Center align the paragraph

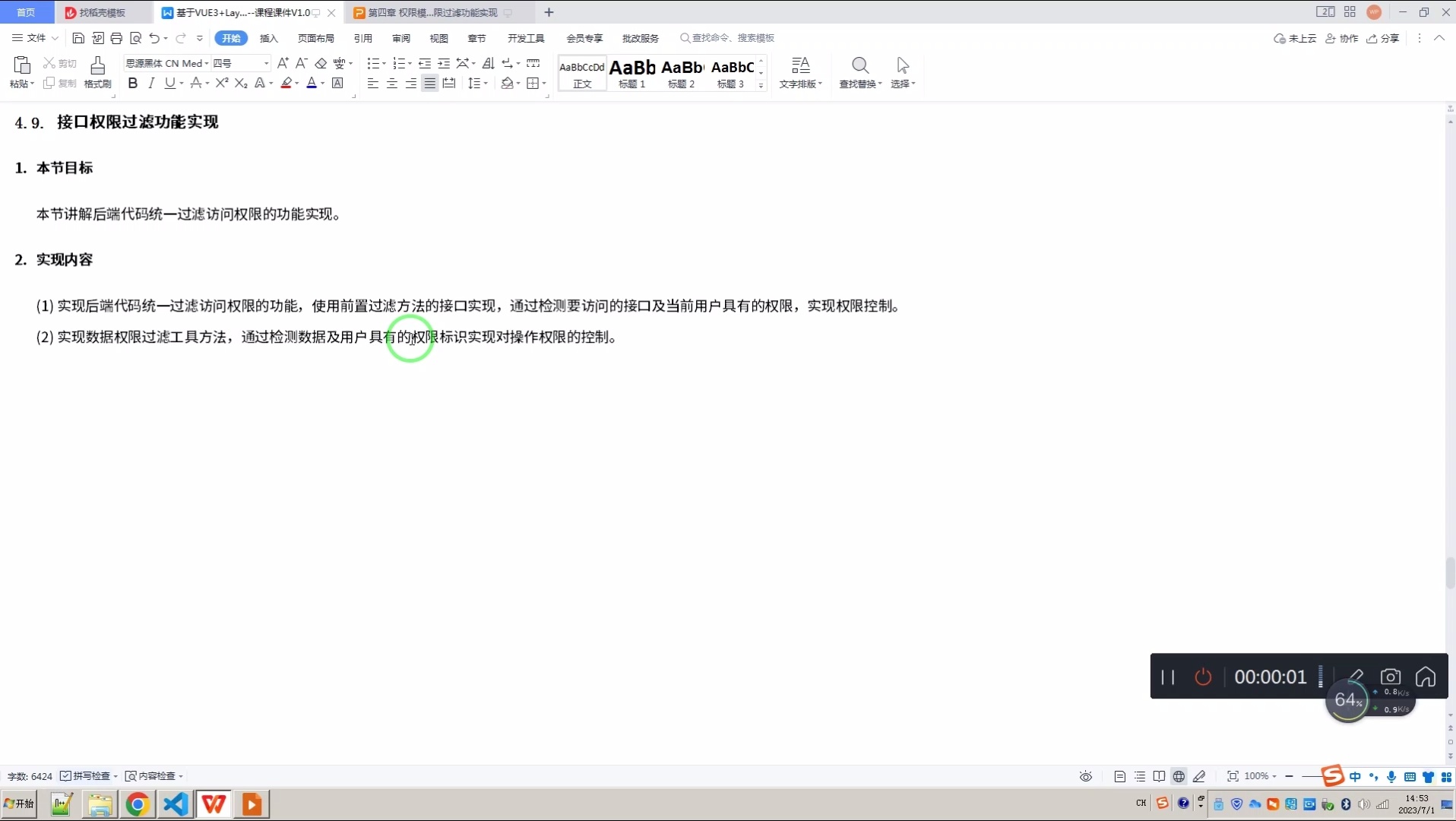(x=391, y=84)
